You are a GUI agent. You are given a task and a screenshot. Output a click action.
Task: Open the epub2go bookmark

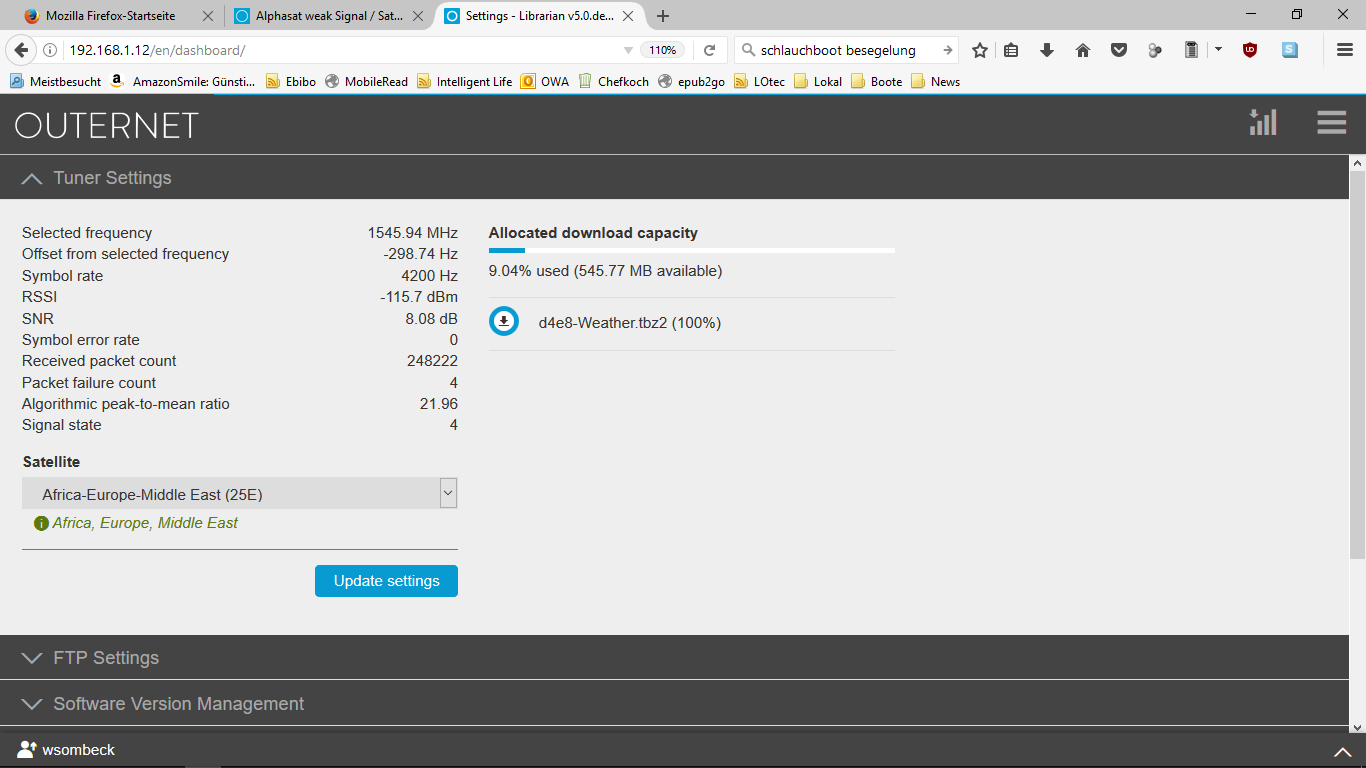[x=691, y=82]
